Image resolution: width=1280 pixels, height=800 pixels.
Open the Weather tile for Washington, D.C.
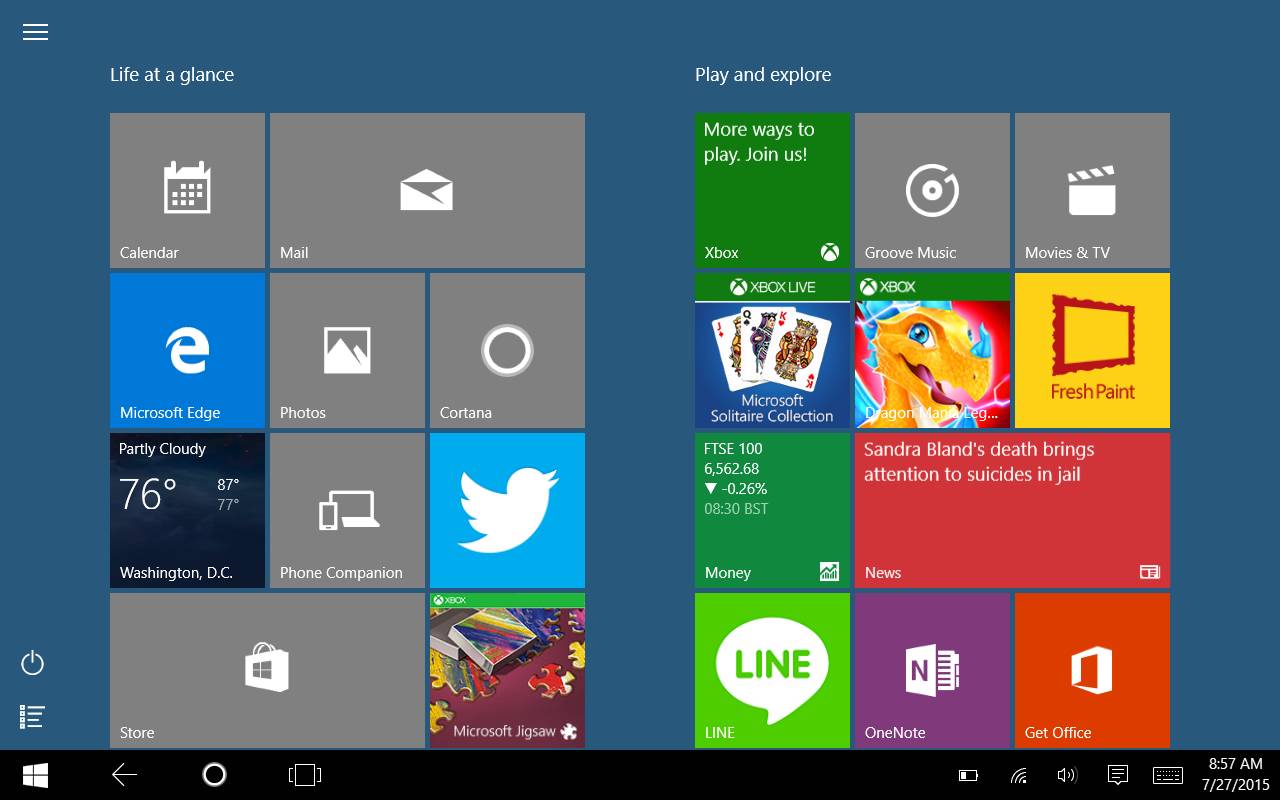187,510
